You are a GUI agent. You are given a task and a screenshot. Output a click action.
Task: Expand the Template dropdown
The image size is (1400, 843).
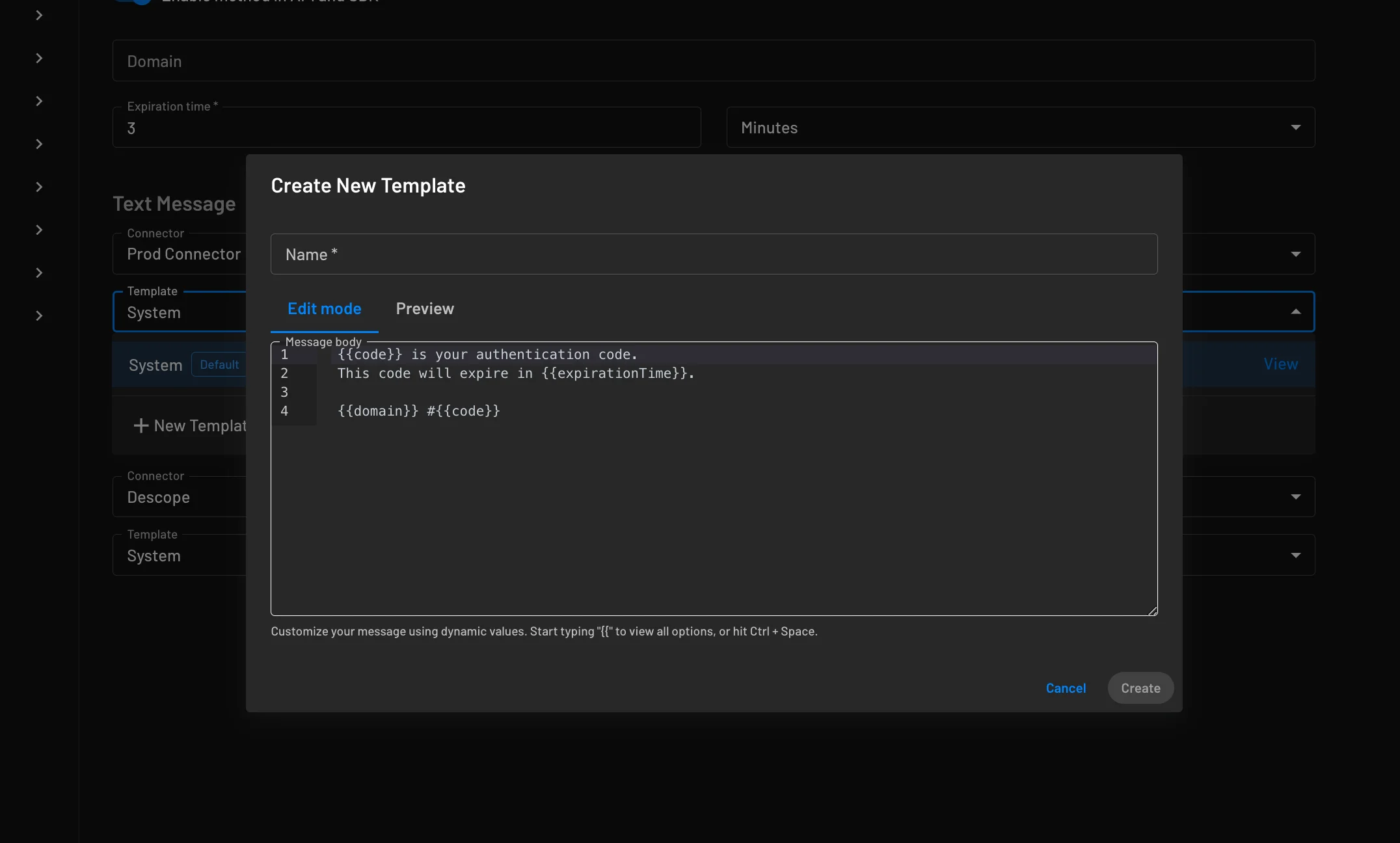pyautogui.click(x=1296, y=311)
